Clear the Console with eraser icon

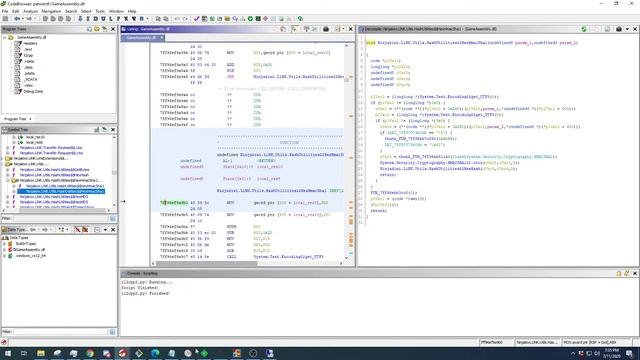(627, 273)
